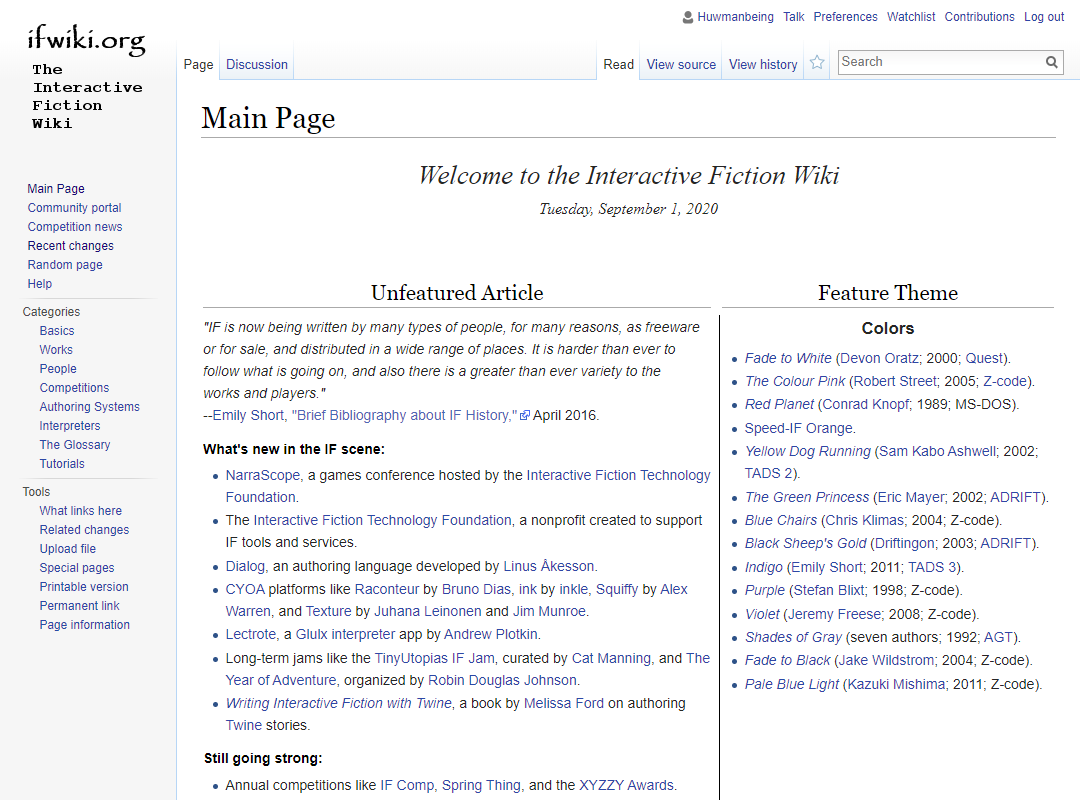Open the Basics category
Screen dimensions: 1080x800
[56, 331]
